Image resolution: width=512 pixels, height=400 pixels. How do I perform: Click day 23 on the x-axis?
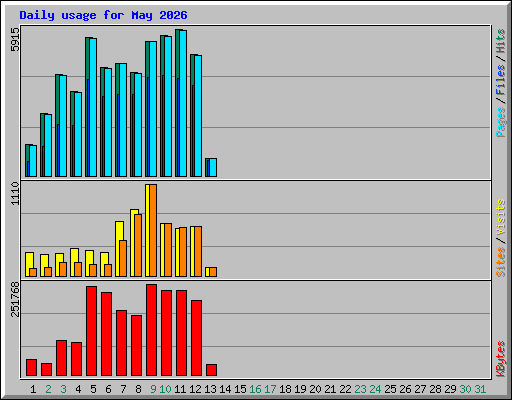[360, 389]
